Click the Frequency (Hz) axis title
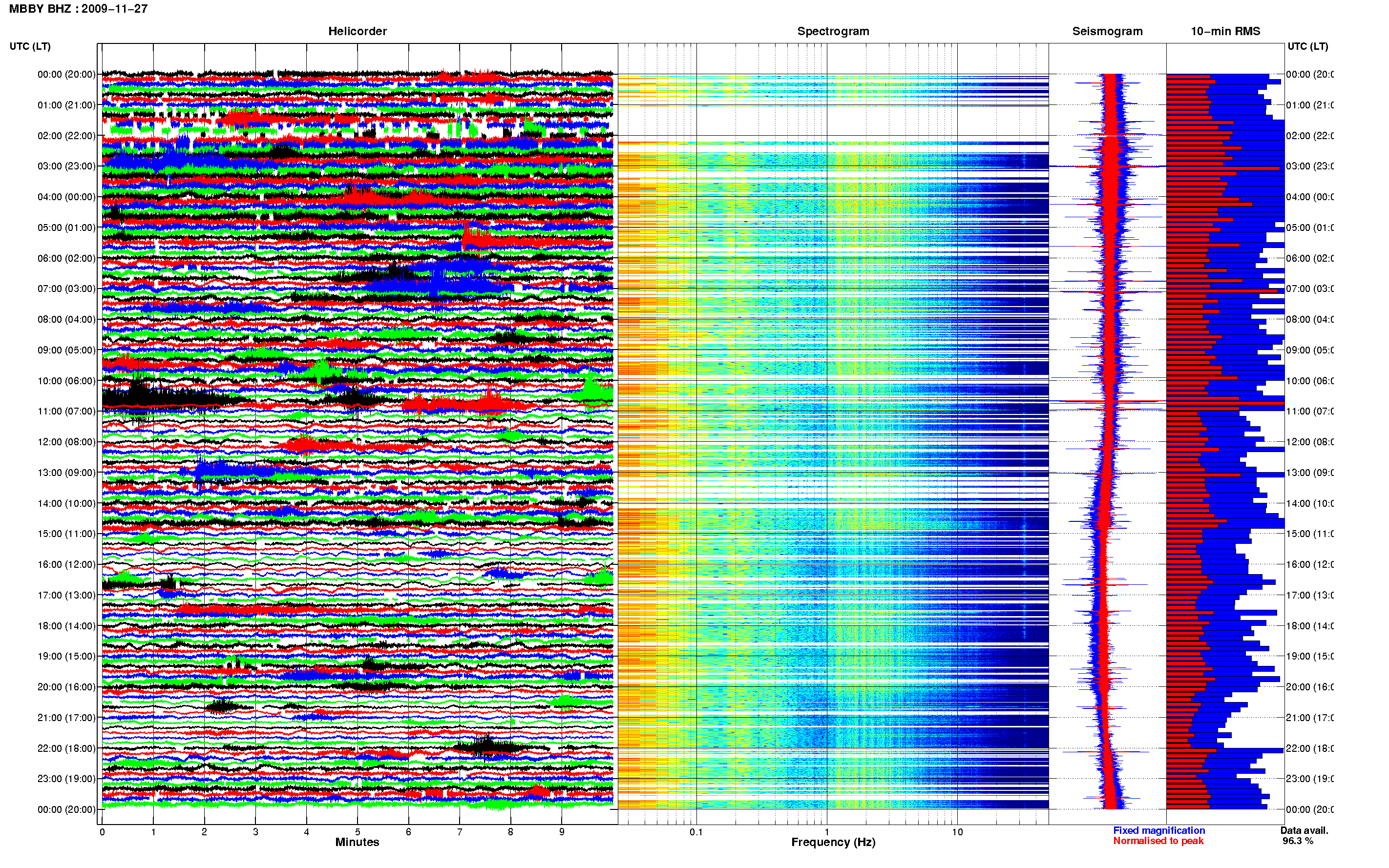1389x868 pixels. (x=833, y=842)
